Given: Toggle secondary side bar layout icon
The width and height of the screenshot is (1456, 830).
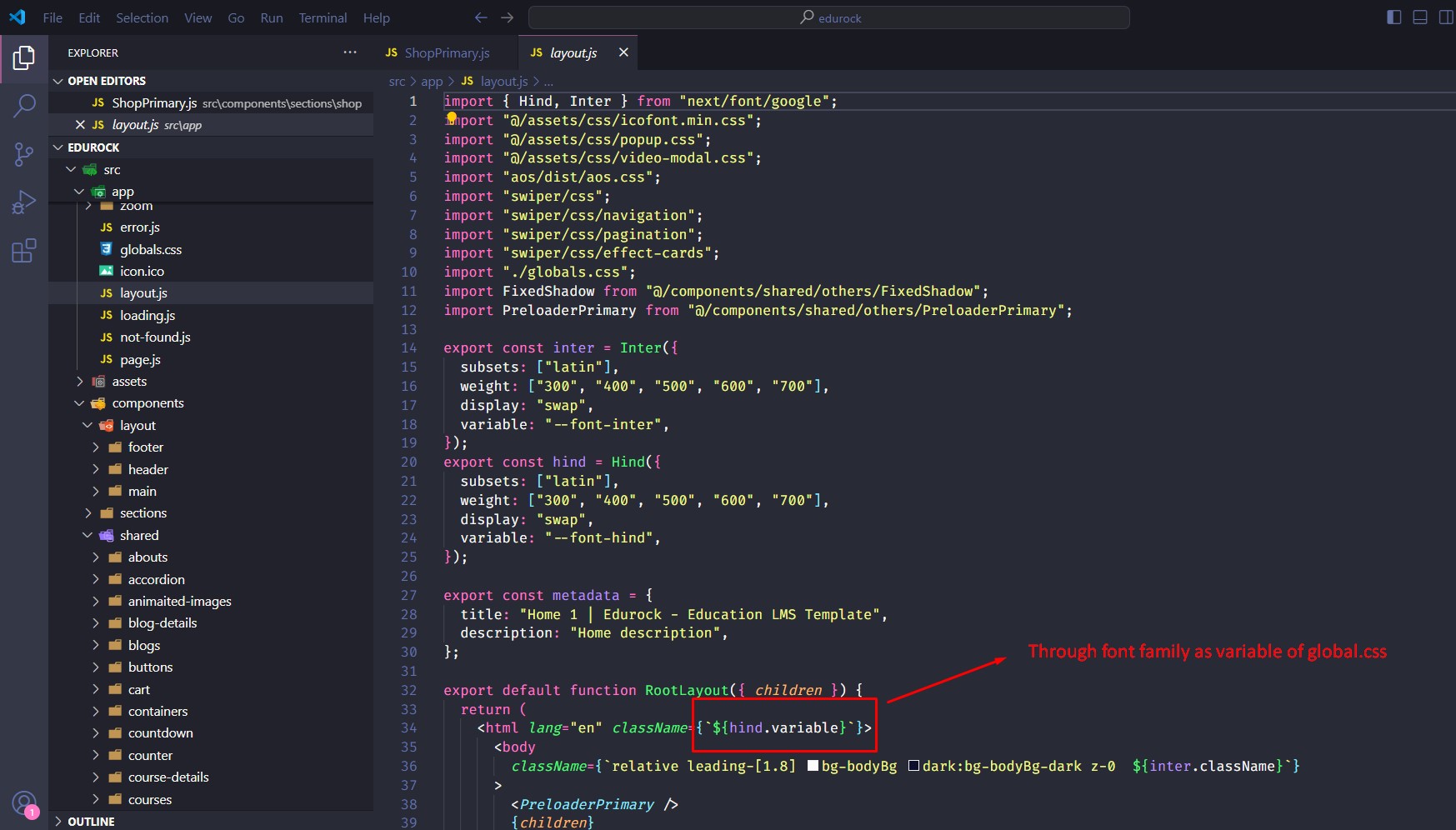Looking at the screenshot, I should coord(1446,17).
